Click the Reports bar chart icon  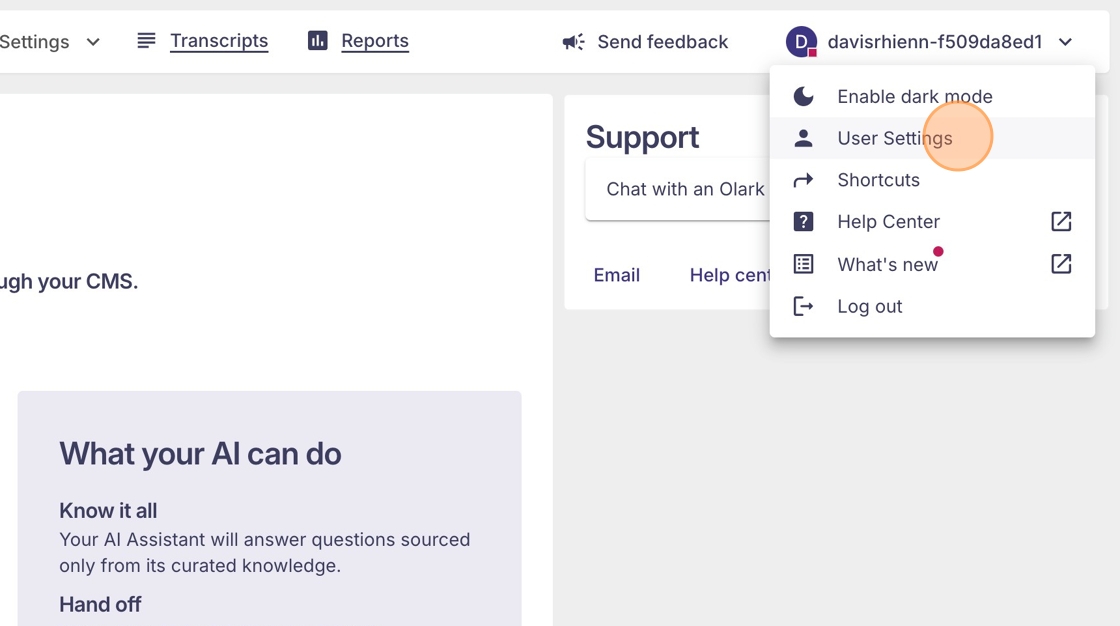click(318, 41)
